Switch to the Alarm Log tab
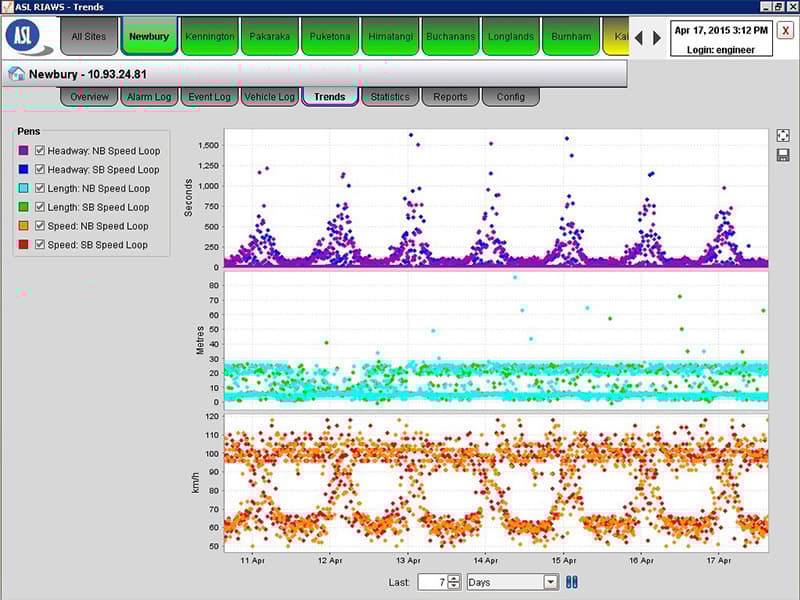 click(x=150, y=97)
